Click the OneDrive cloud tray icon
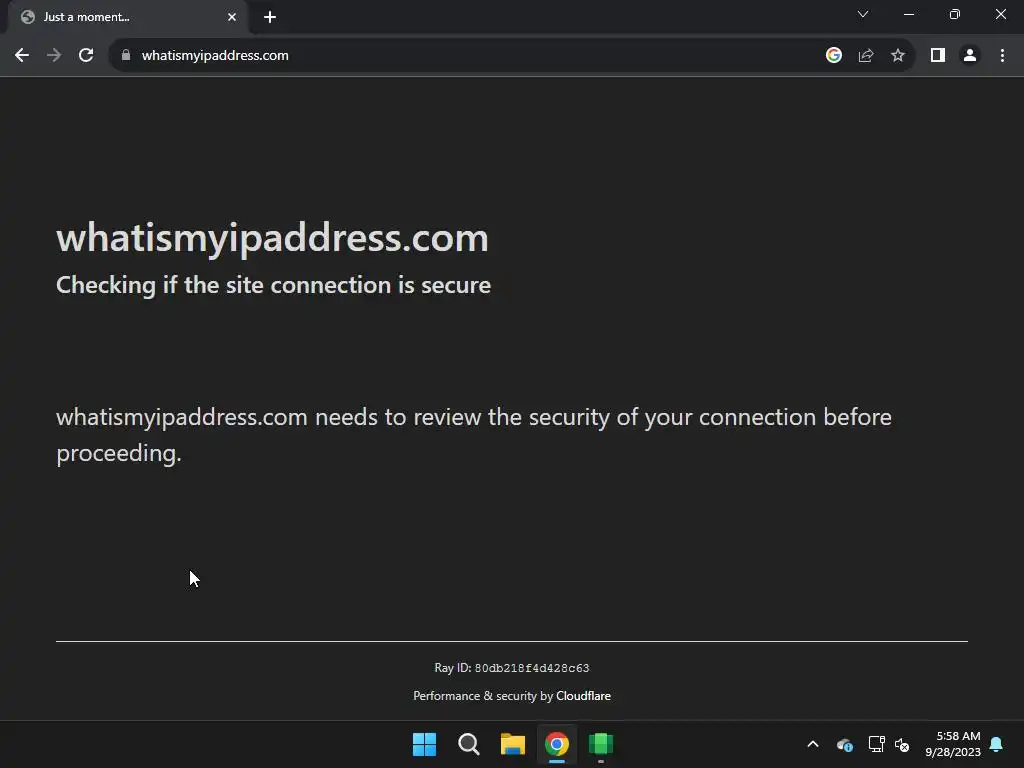 click(x=844, y=744)
